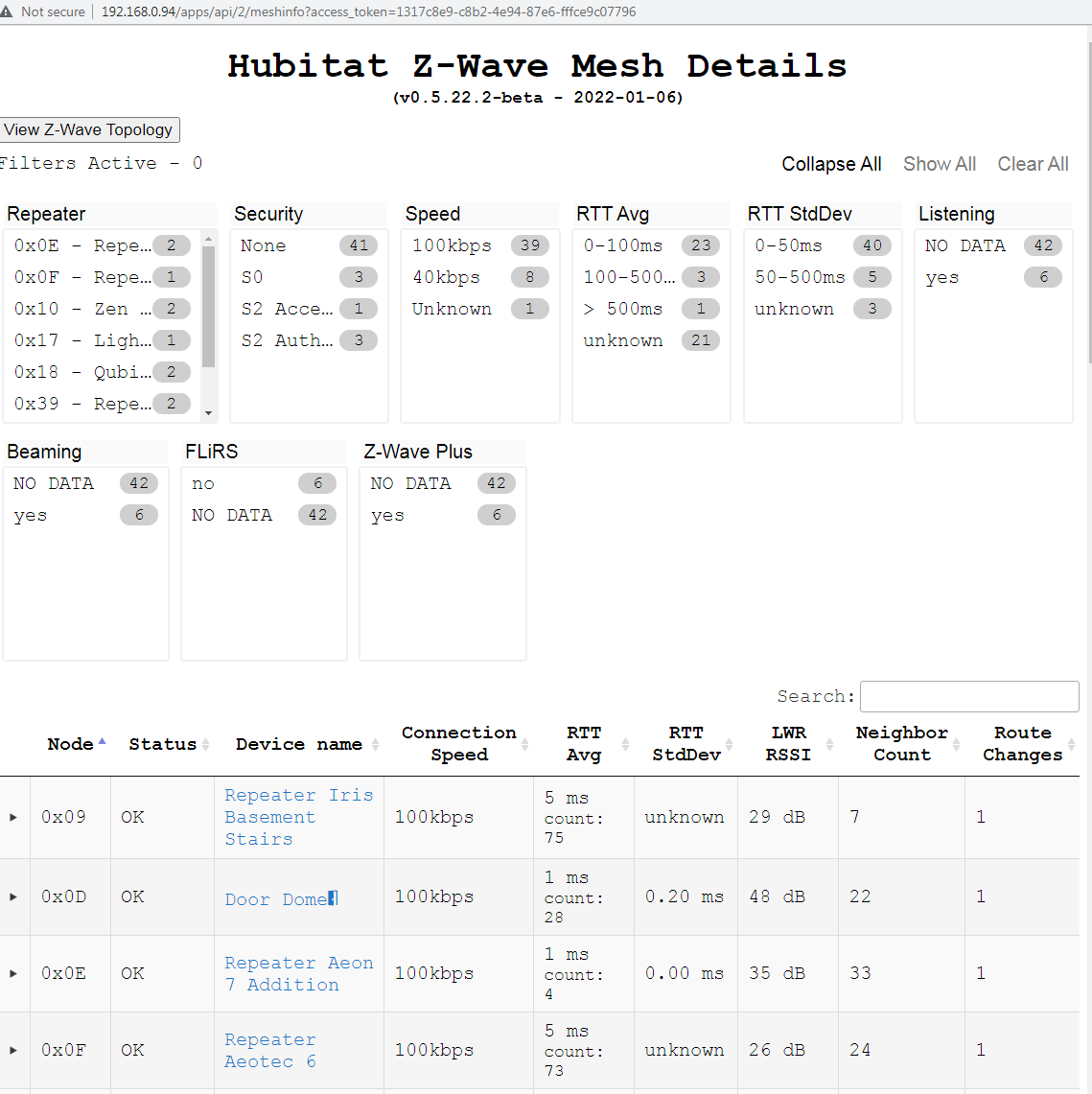Filter Repeater by 0x17 Ligh entry
This screenshot has width=1092, height=1094.
point(102,340)
